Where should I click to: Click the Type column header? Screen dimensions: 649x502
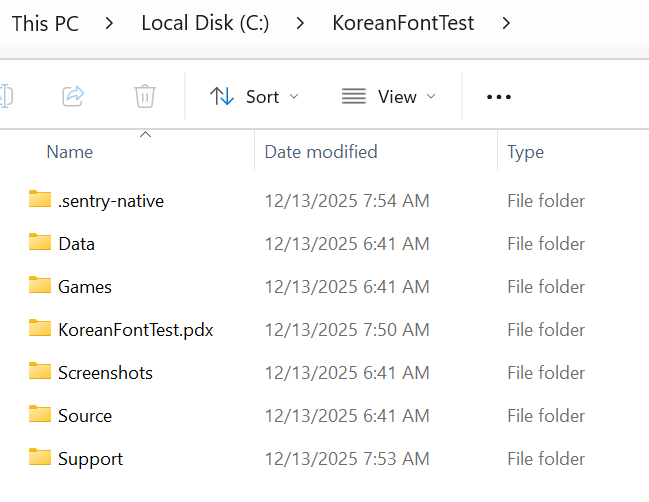coord(525,152)
